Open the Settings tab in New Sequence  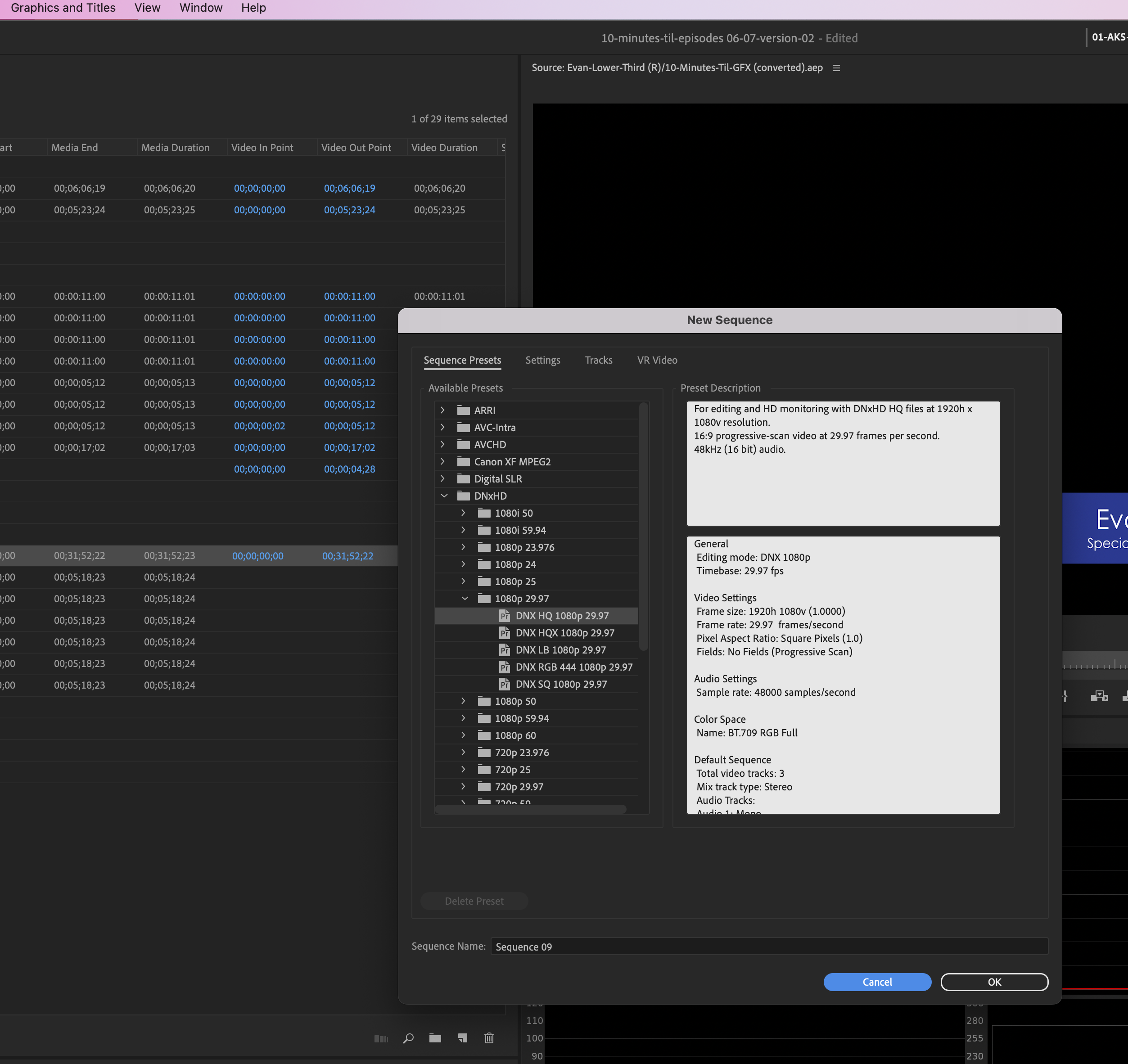tap(542, 360)
